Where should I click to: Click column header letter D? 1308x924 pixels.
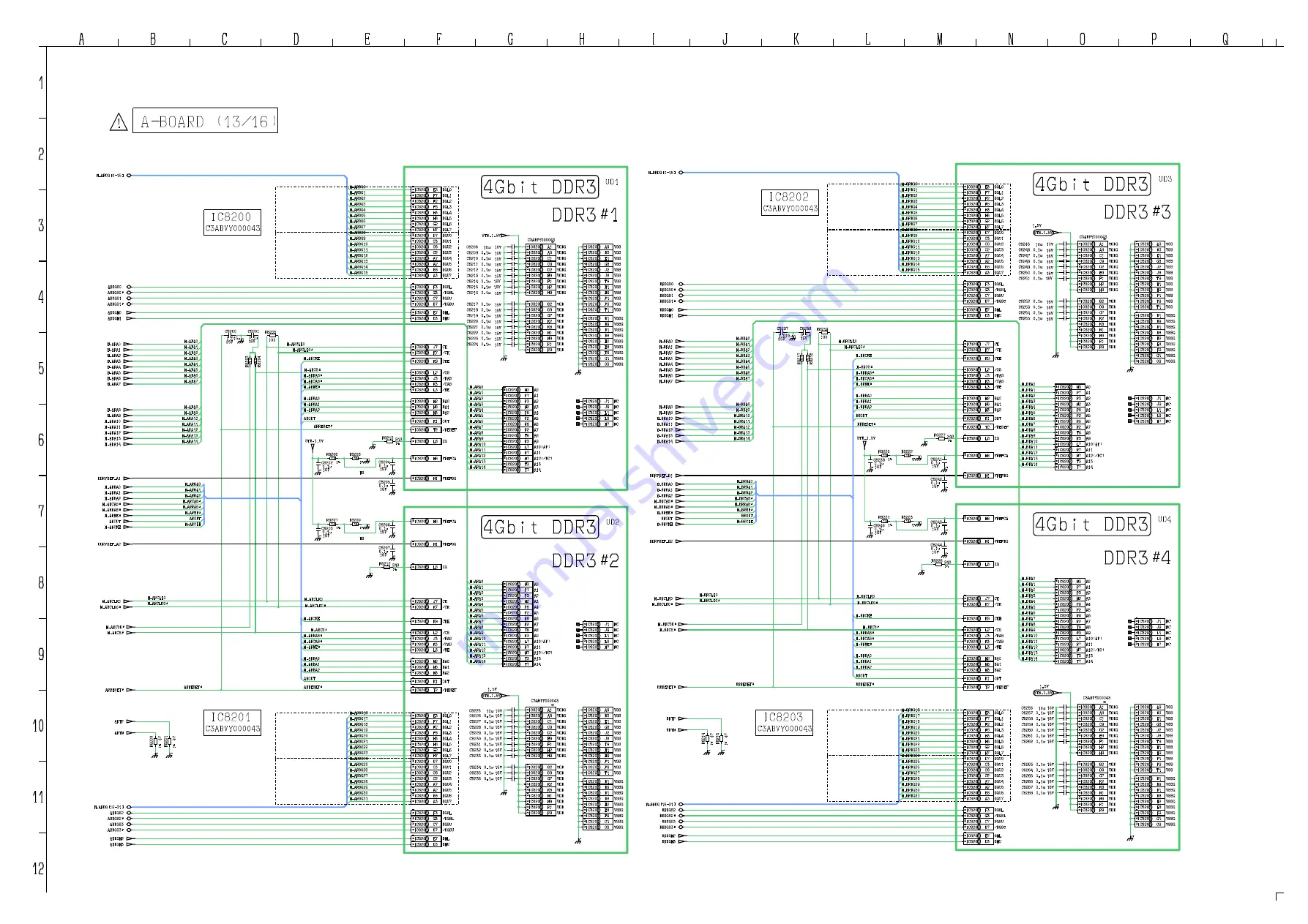click(x=296, y=40)
